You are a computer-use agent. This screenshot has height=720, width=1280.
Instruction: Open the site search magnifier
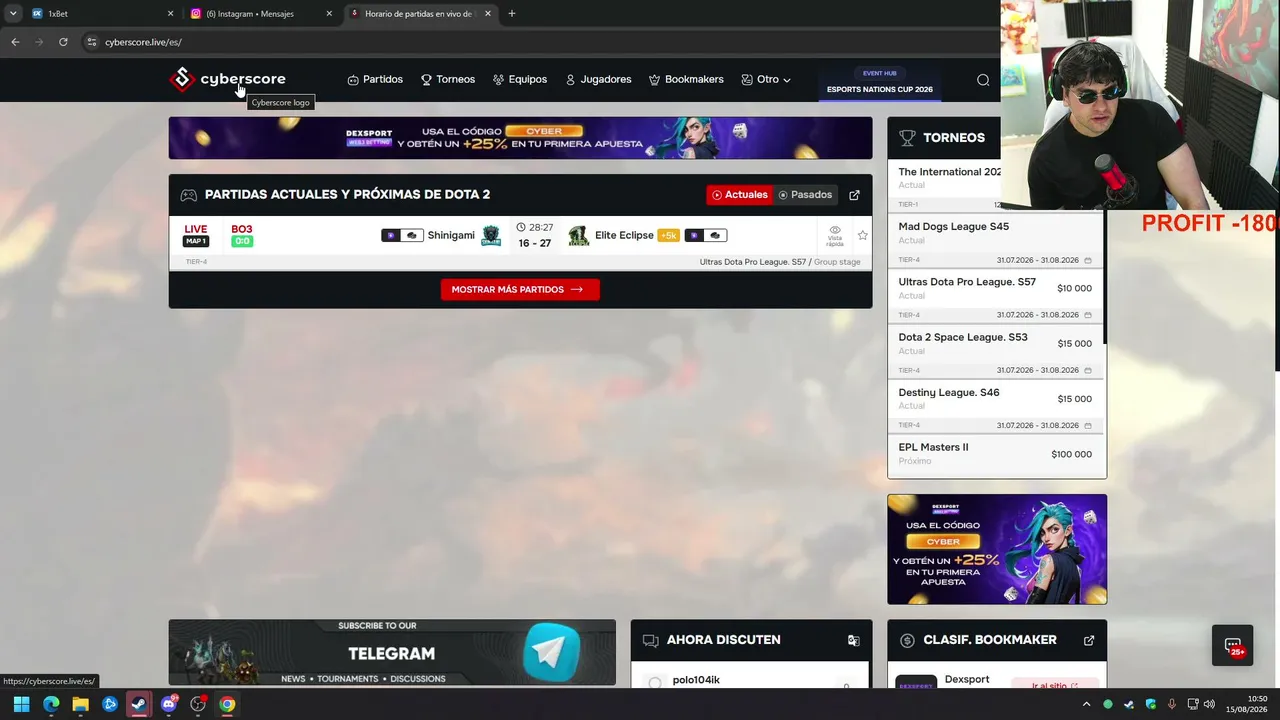tap(983, 80)
